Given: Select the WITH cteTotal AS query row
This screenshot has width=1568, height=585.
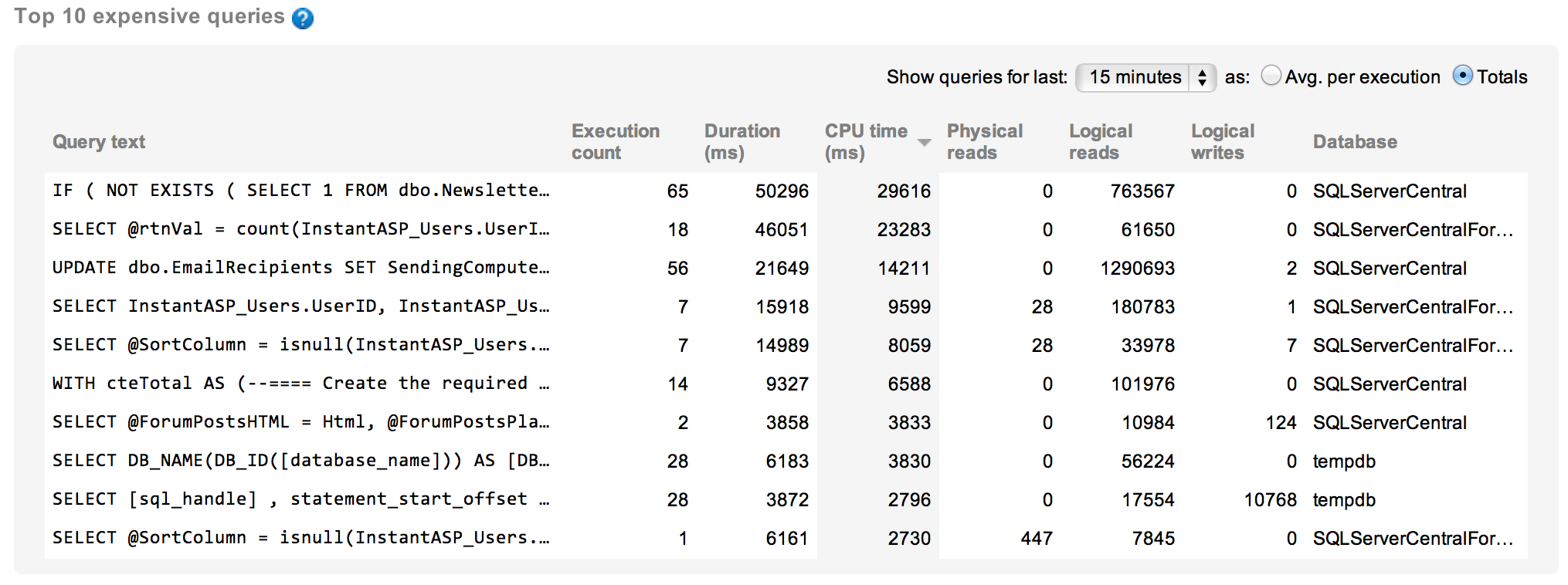Looking at the screenshot, I should click(300, 384).
